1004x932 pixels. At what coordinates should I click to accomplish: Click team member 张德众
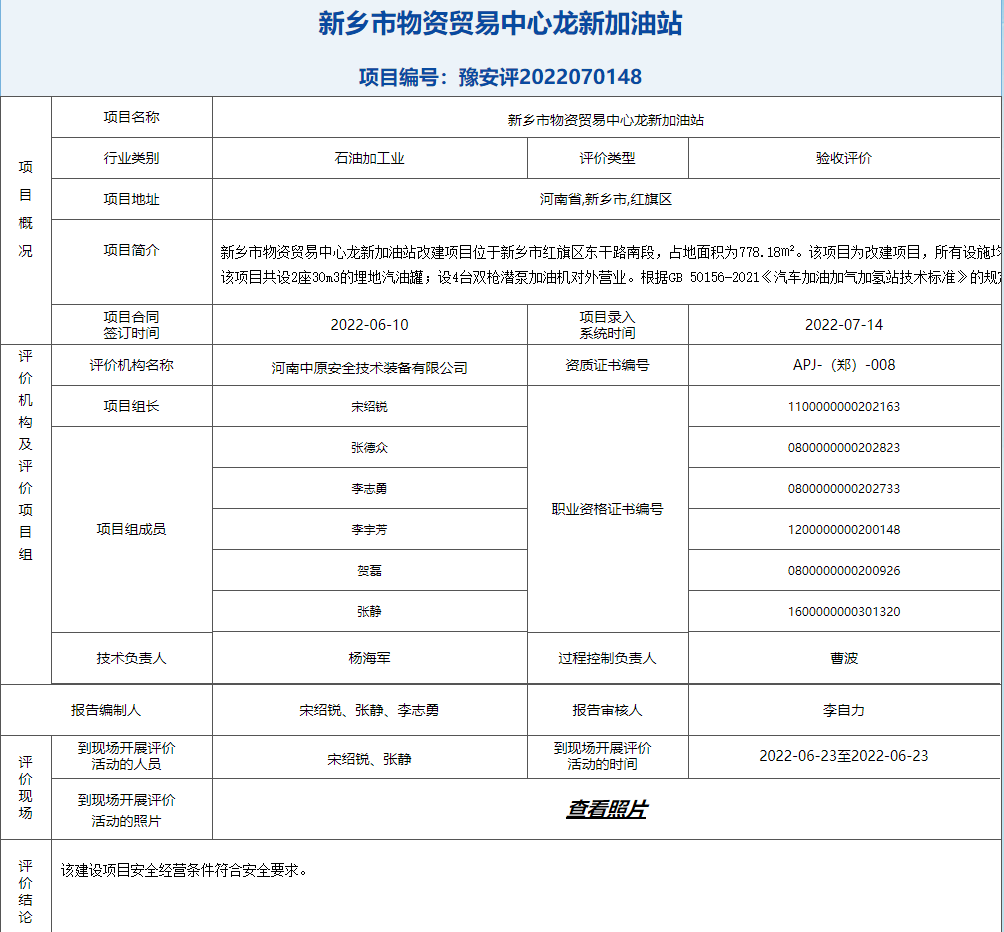pos(369,447)
